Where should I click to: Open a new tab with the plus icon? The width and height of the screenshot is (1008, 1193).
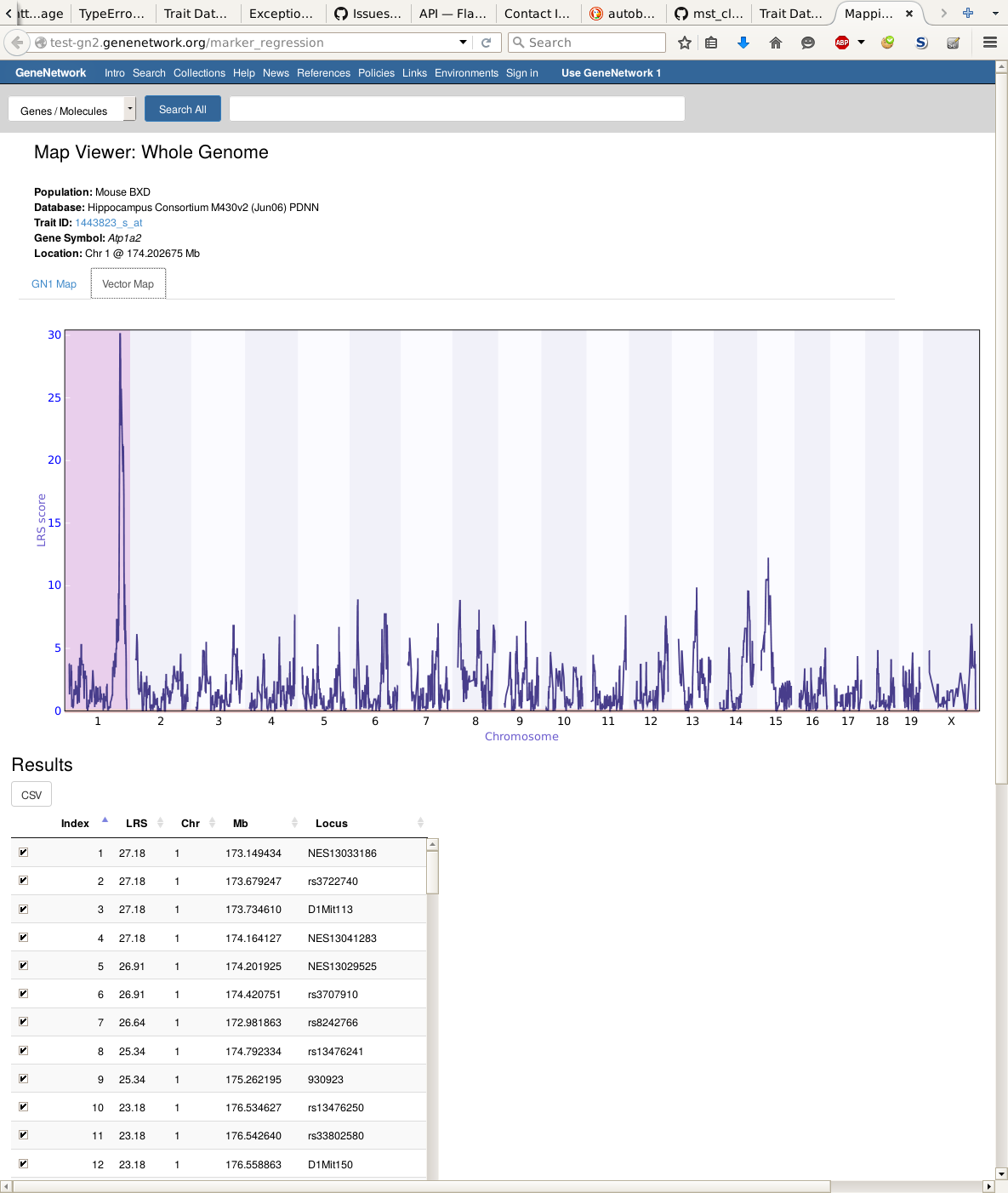tap(967, 14)
